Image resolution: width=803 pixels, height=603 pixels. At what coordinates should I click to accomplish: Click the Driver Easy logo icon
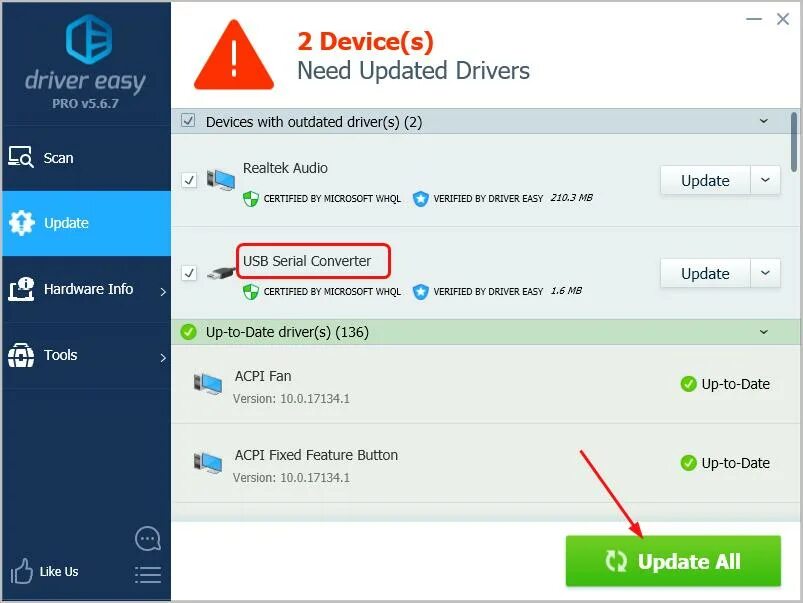(89, 39)
